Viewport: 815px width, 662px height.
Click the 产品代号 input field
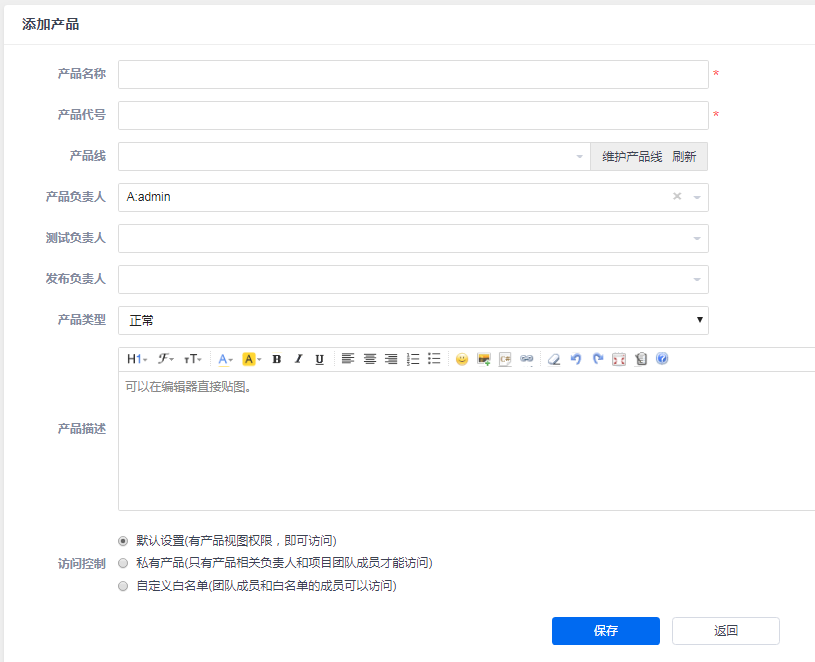(x=413, y=115)
